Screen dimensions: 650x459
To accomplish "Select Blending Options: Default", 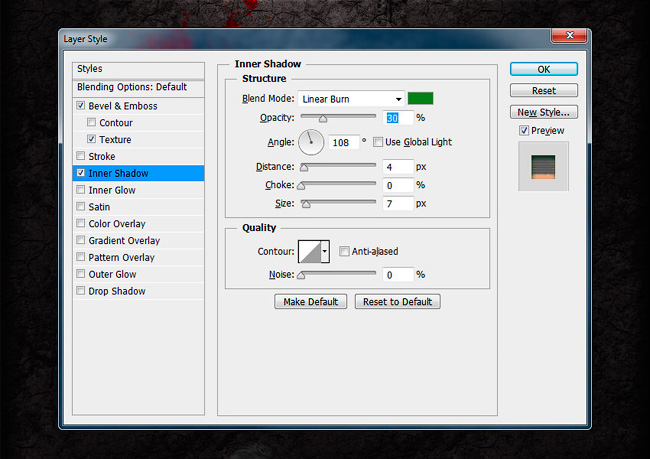I will click(x=138, y=87).
